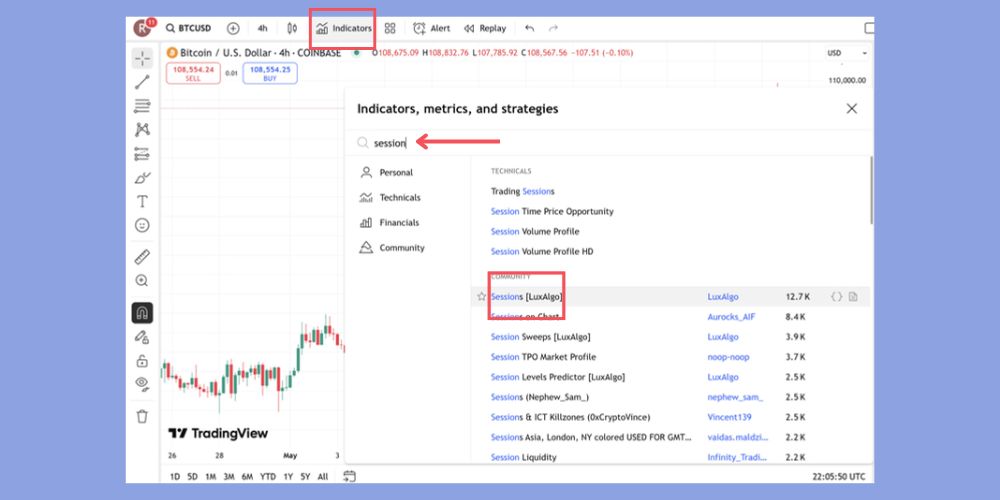This screenshot has width=1000, height=500.
Task: Toggle lock all drawings padlock
Action: tap(142, 361)
